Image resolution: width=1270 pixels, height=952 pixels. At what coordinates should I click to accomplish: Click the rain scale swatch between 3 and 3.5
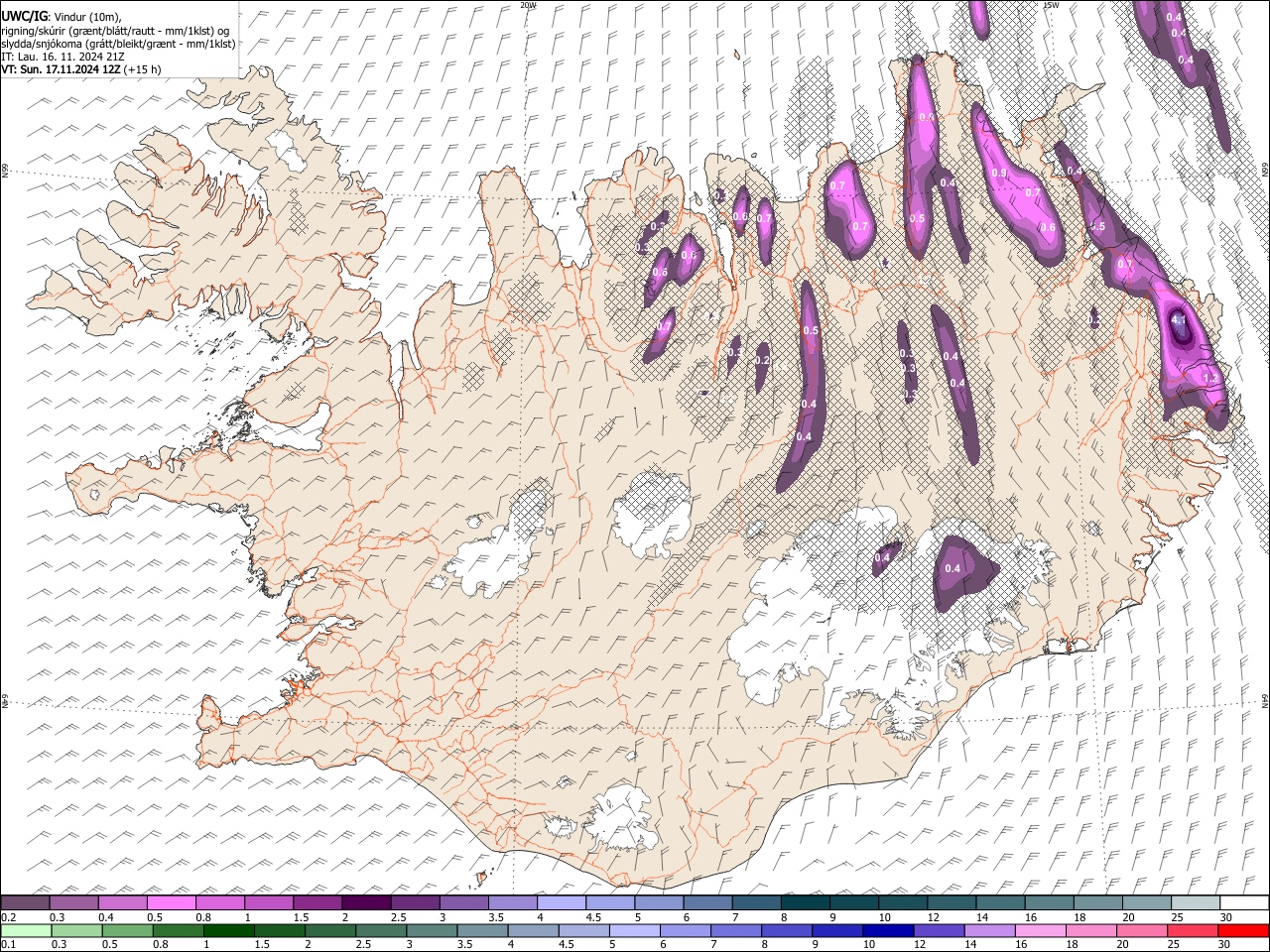432,930
